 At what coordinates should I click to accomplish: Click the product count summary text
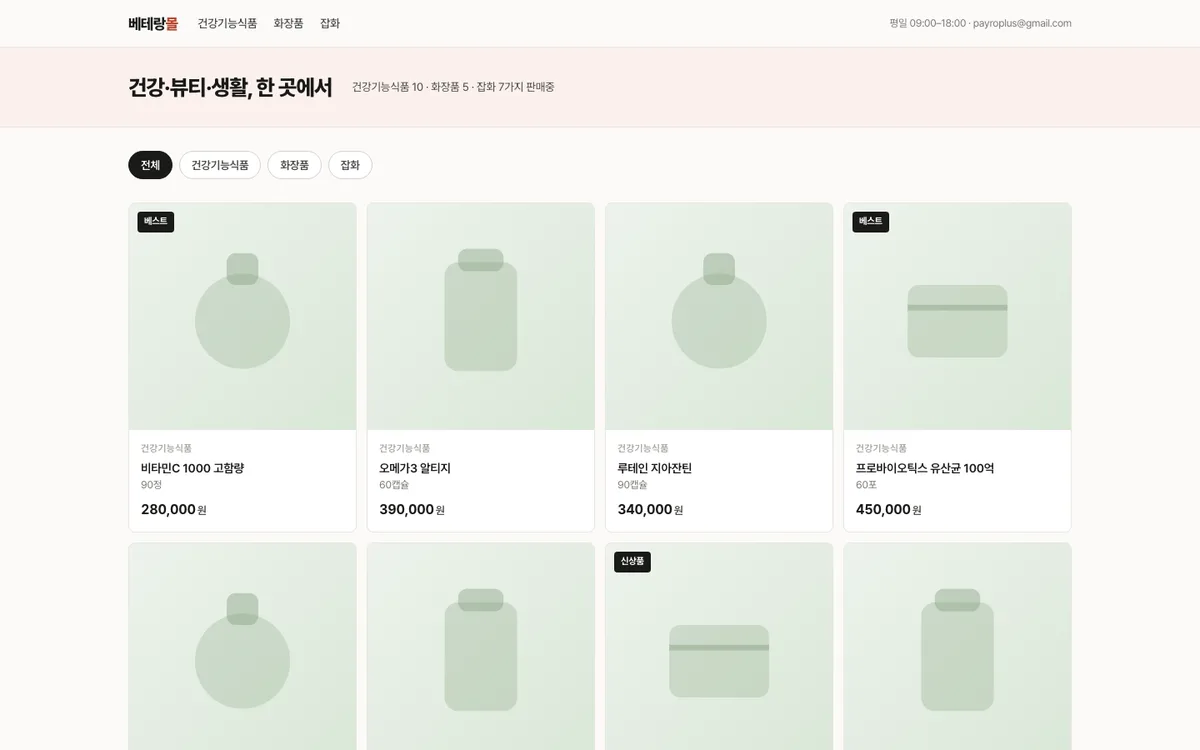tap(453, 87)
